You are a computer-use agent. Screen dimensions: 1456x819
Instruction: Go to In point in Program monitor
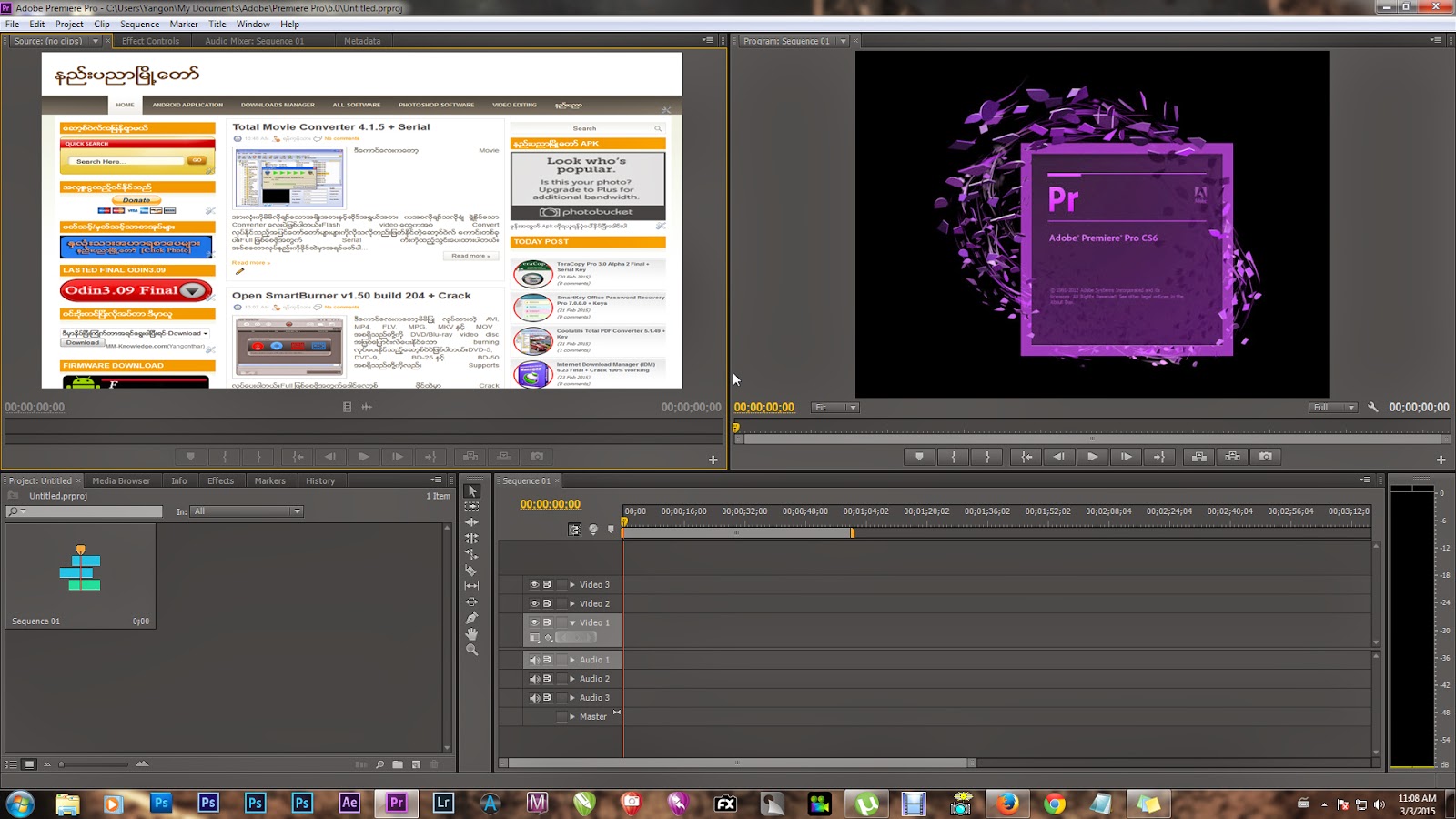tap(1026, 457)
